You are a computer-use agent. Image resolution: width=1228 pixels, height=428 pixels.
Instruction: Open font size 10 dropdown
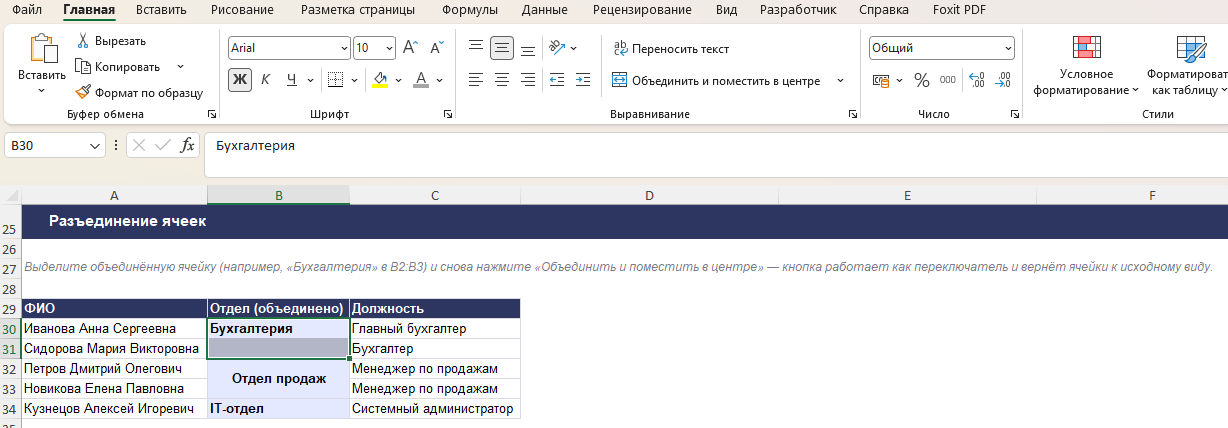[x=389, y=47]
